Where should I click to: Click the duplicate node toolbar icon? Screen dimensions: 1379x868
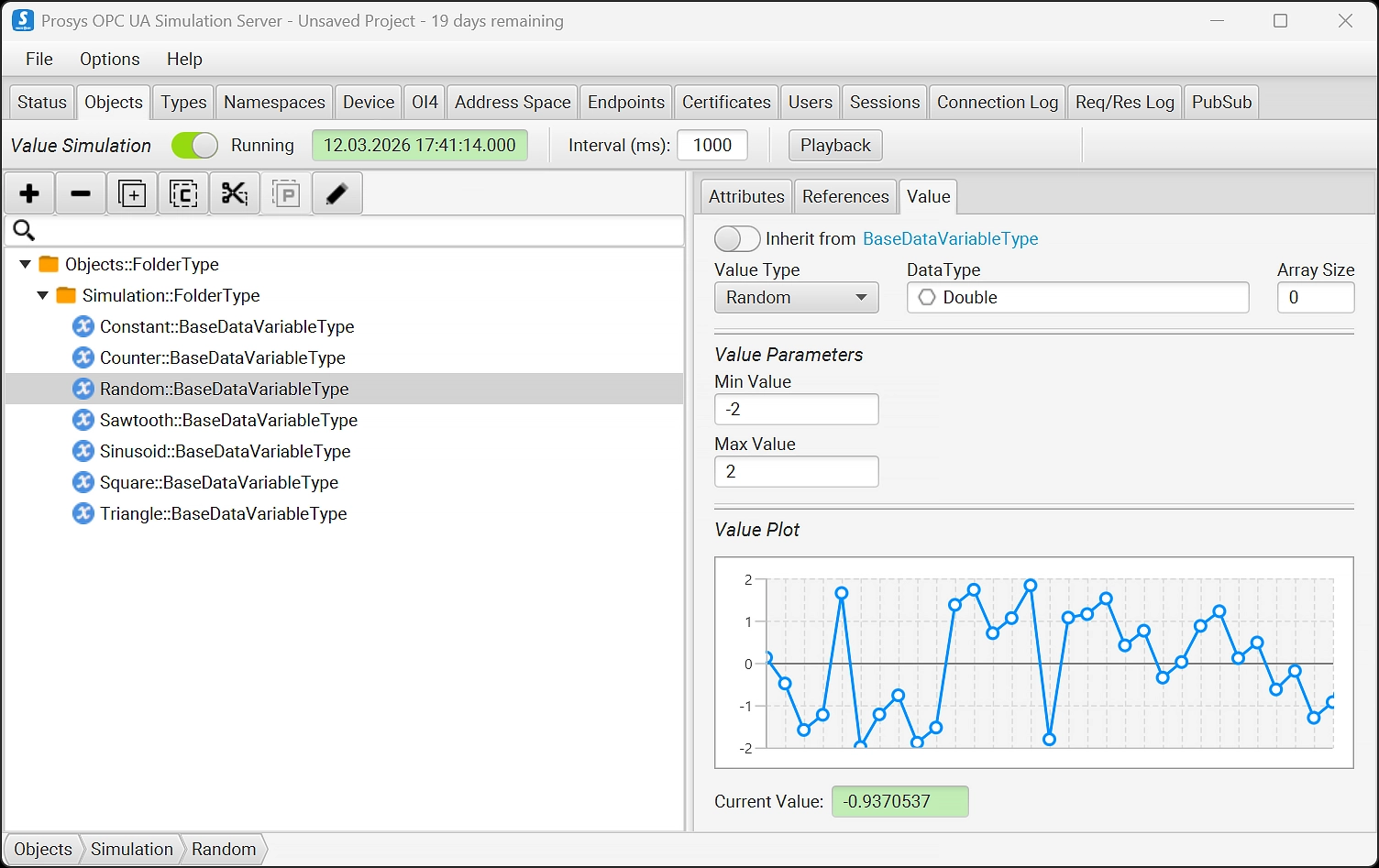tap(132, 193)
